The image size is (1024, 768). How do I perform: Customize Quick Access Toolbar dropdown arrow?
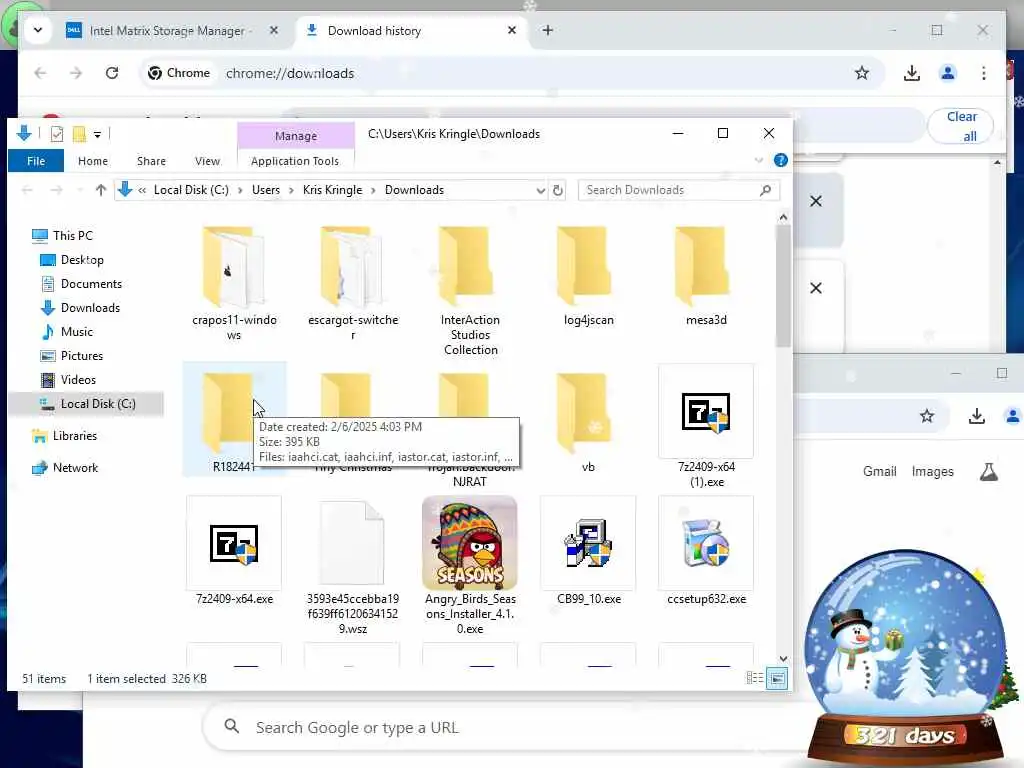(x=97, y=135)
